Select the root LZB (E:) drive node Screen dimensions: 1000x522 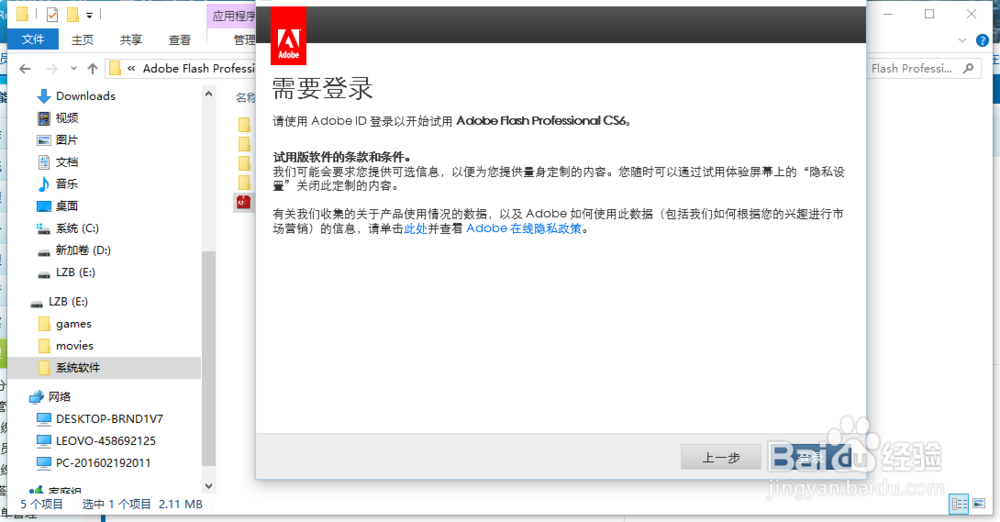(x=68, y=302)
